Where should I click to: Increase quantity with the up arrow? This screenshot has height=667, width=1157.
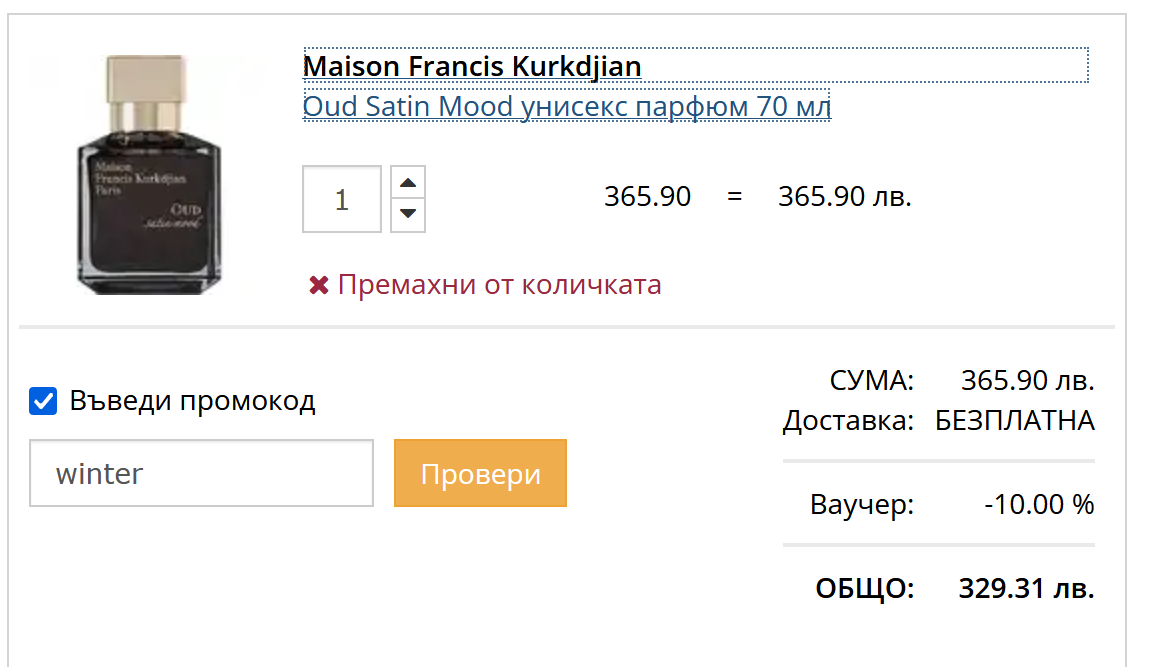pos(407,183)
